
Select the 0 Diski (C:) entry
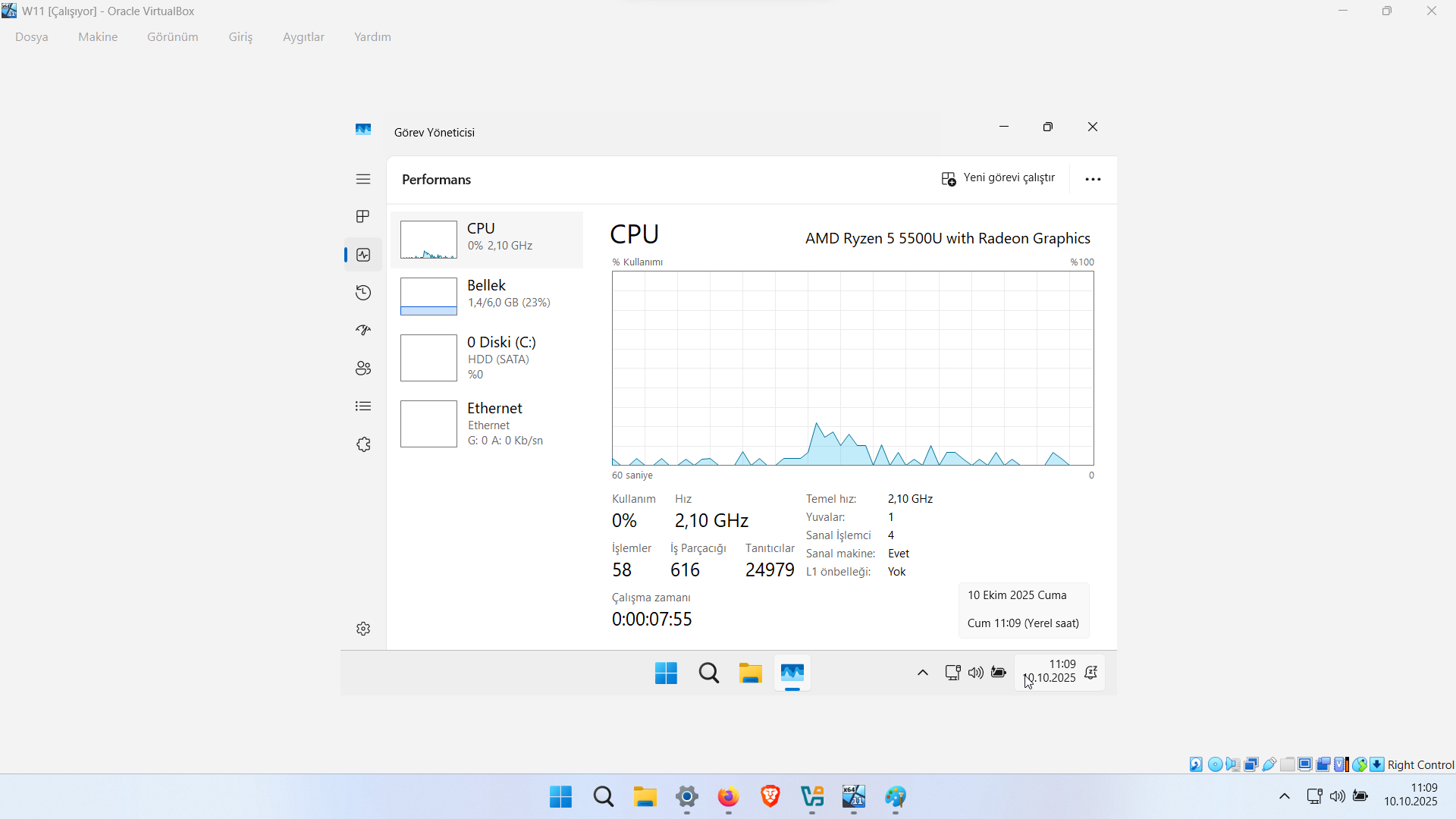tap(487, 358)
